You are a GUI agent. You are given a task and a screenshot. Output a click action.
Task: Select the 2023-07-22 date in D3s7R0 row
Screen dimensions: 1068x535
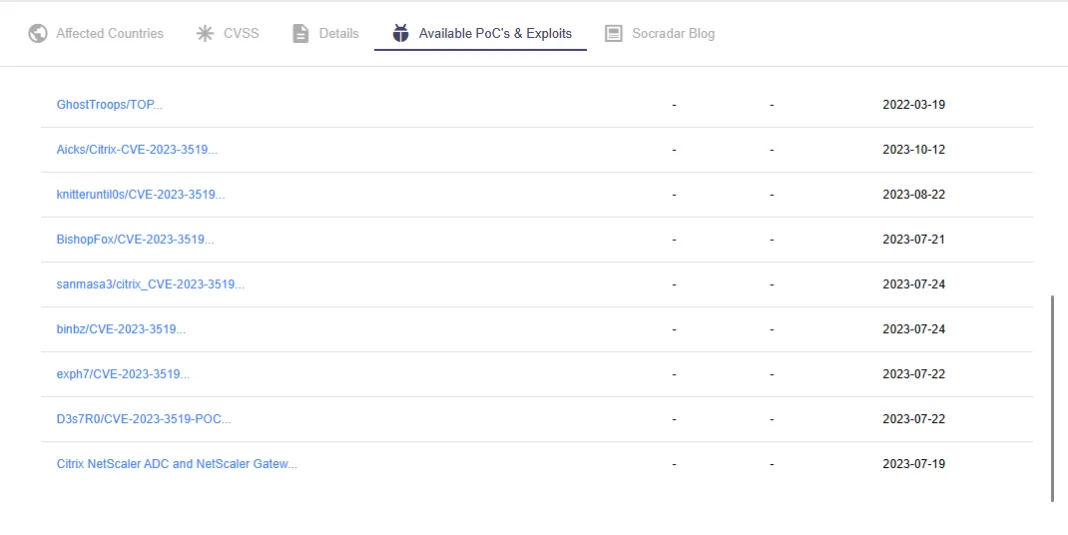pyautogui.click(x=913, y=420)
